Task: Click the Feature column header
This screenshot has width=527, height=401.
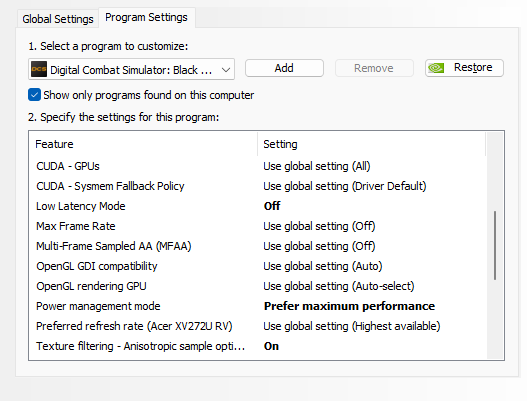Action: click(x=143, y=144)
